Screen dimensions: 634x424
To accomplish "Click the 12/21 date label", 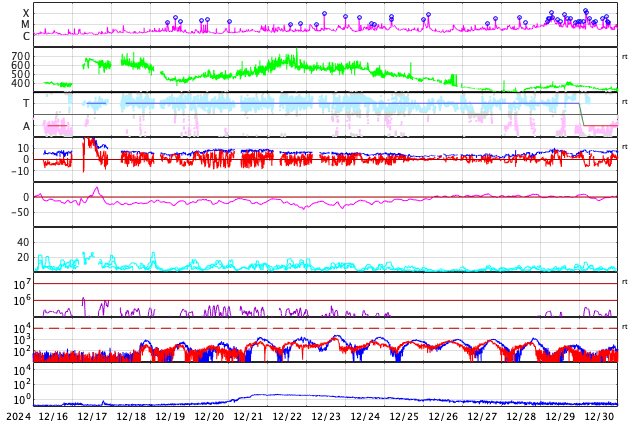I will pos(248,416).
